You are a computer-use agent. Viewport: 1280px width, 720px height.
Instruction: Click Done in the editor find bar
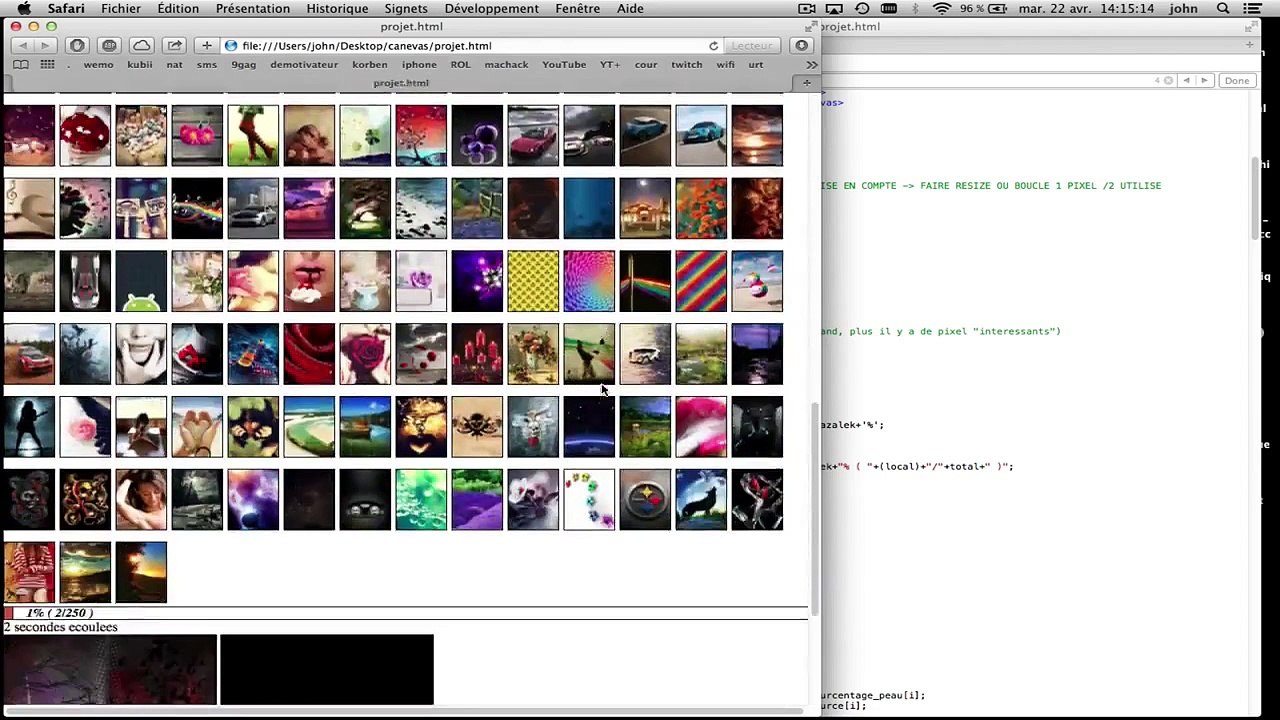tap(1237, 81)
